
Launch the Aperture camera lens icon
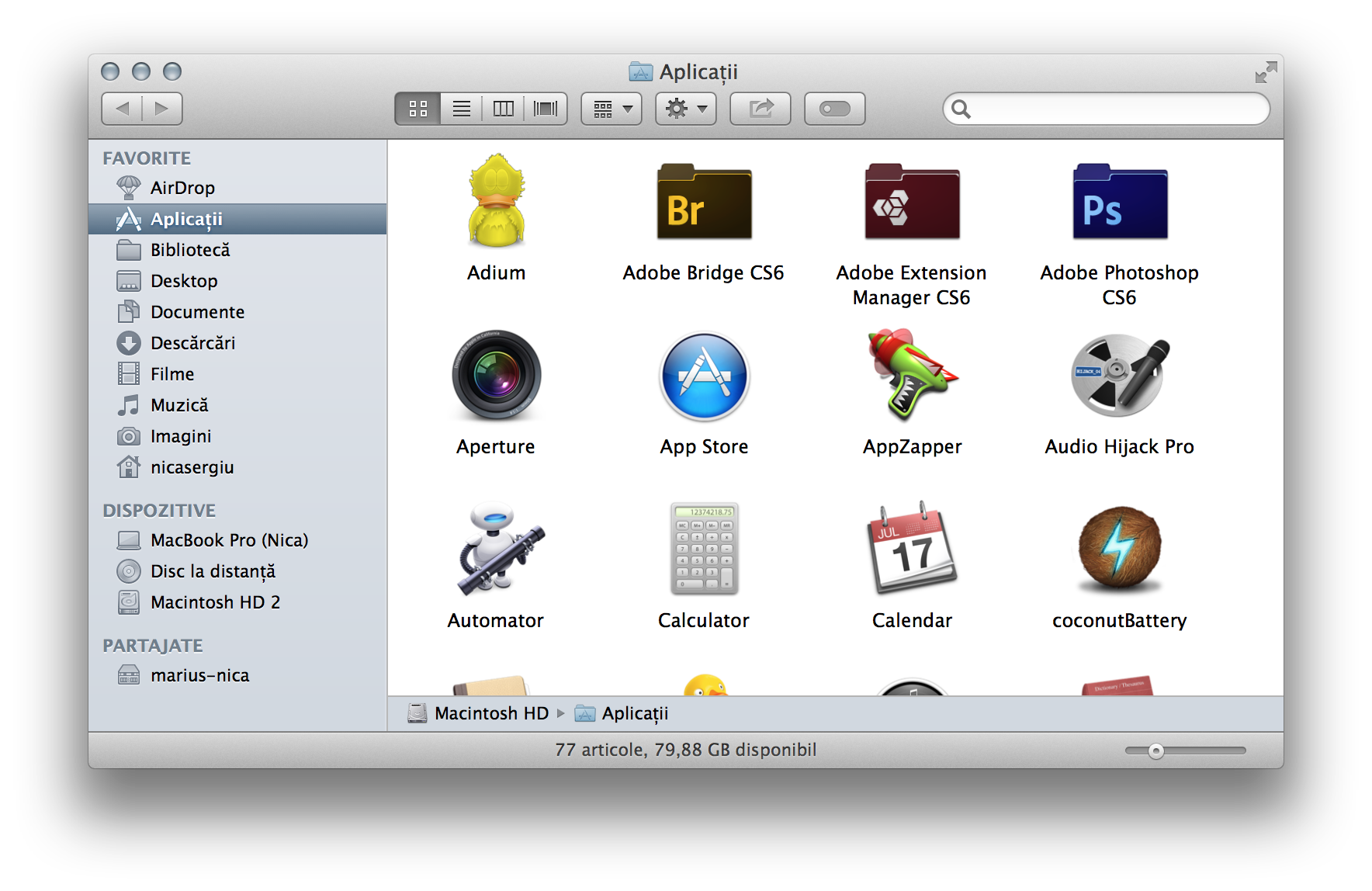(497, 376)
